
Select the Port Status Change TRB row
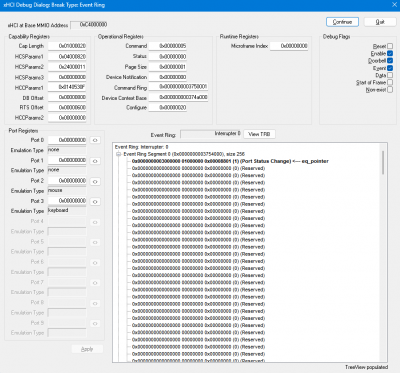230,161
